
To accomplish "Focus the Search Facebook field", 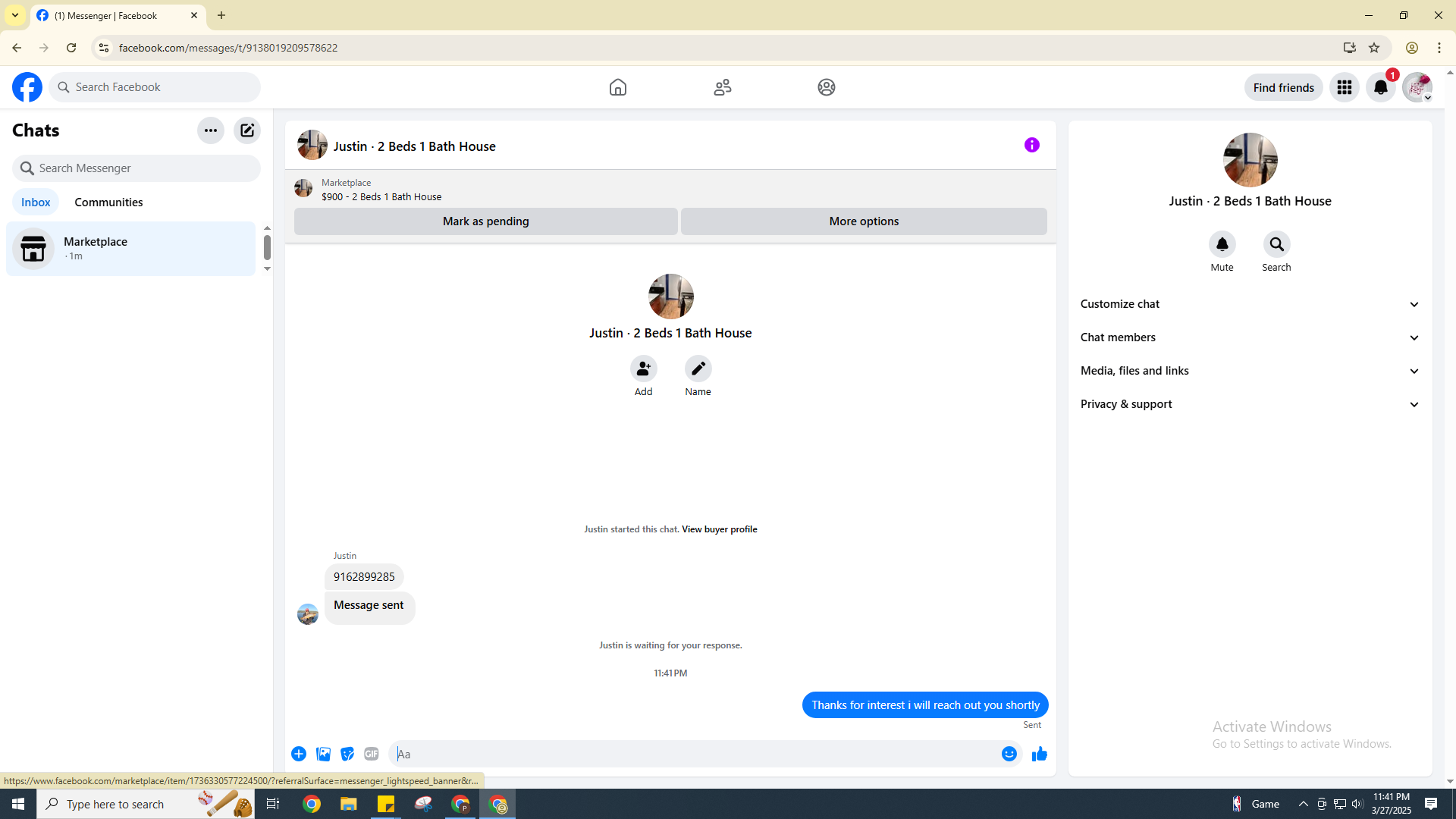I will pyautogui.click(x=155, y=87).
